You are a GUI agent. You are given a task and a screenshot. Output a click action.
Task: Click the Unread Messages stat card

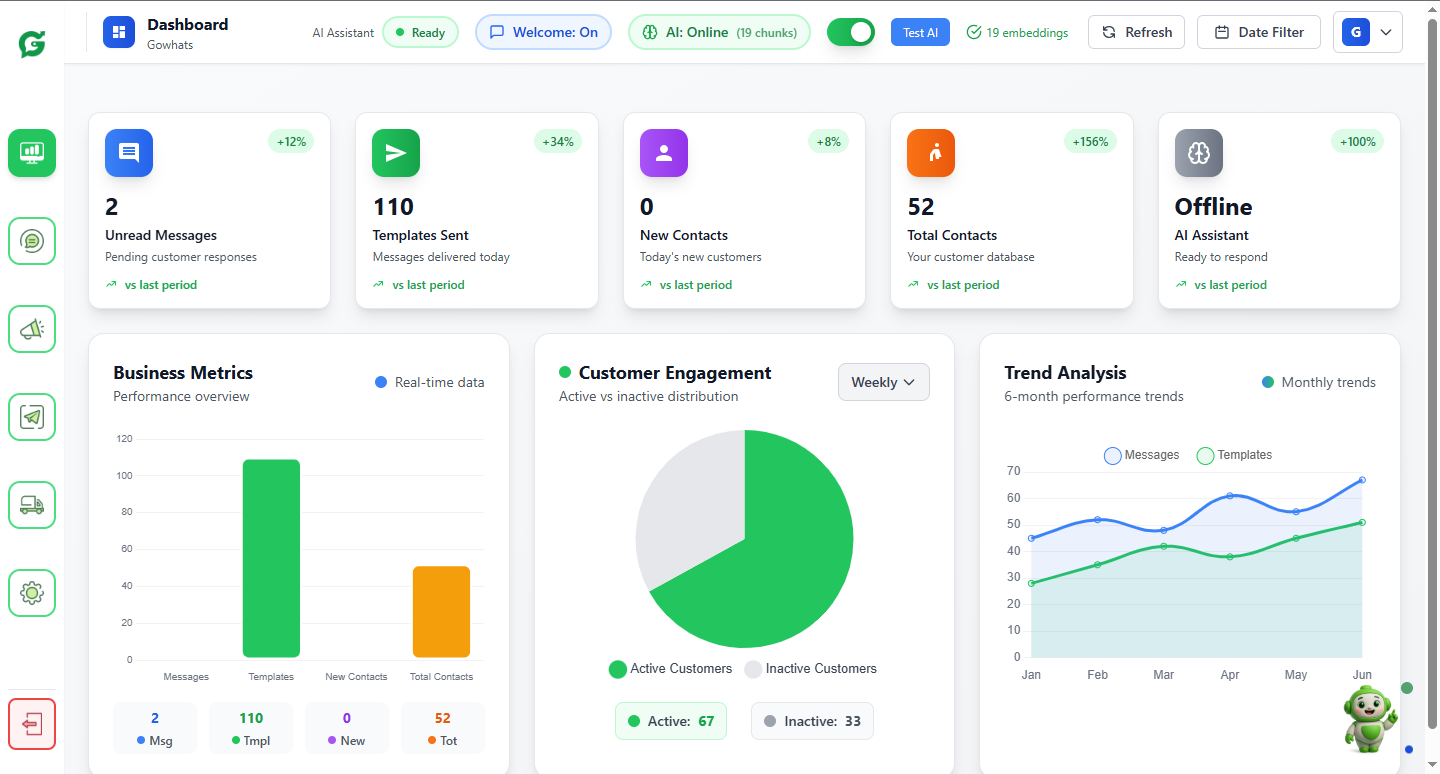coord(209,210)
